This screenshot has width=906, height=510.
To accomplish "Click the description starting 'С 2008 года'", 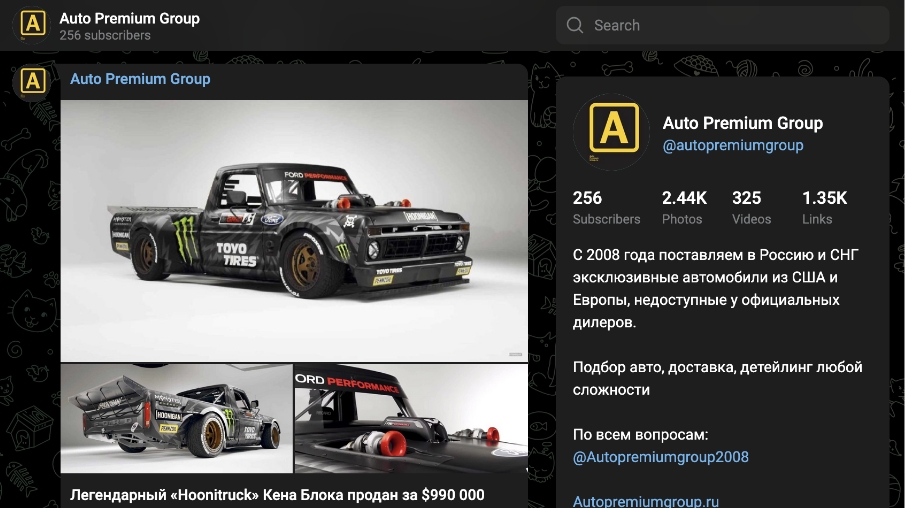I will [716, 289].
